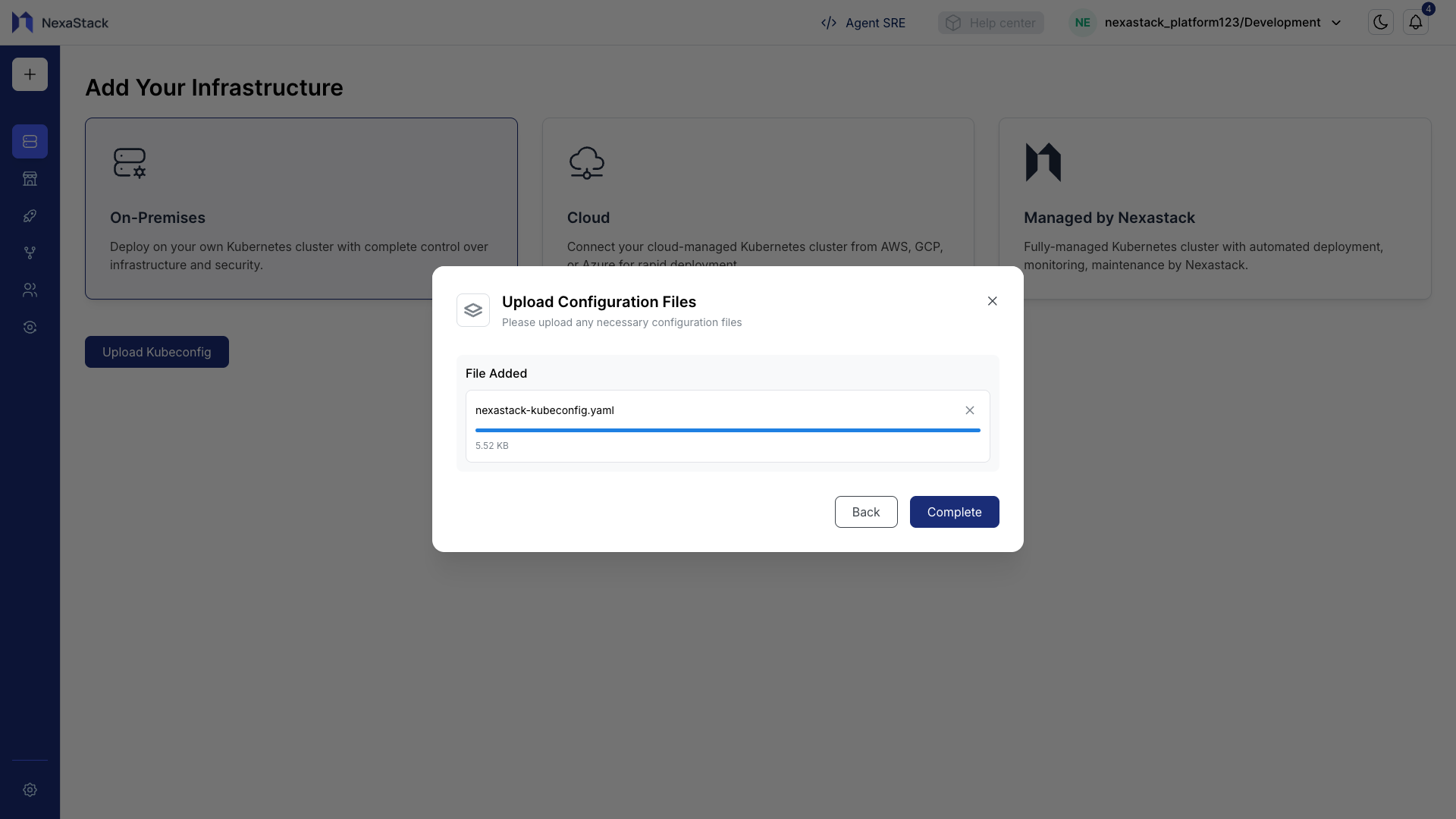
Task: Open the Help center
Action: tap(990, 23)
